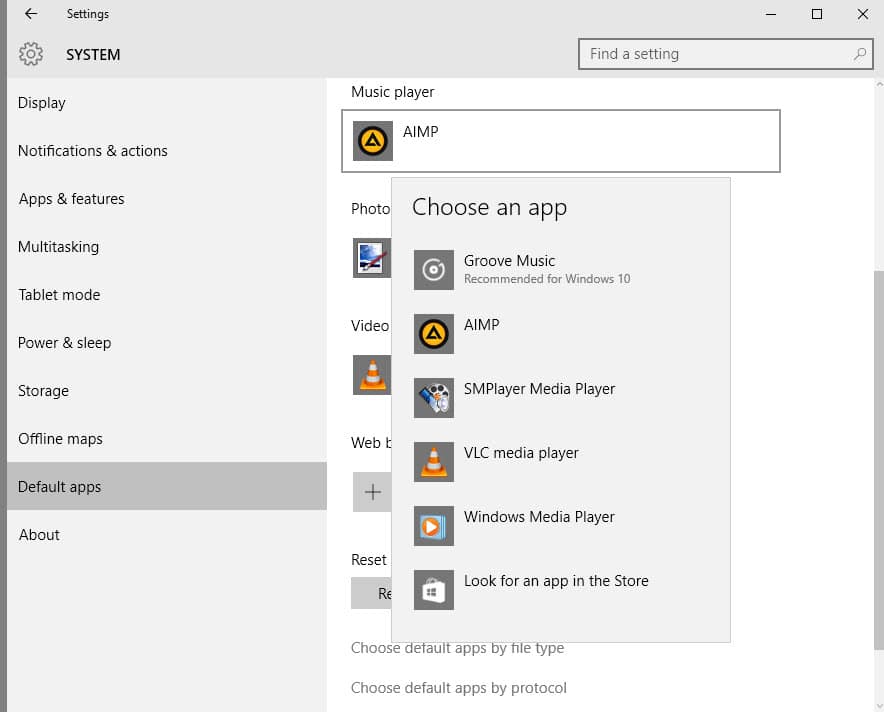Select Groove Music in the Choose an app list
The width and height of the screenshot is (884, 712).
(510, 268)
